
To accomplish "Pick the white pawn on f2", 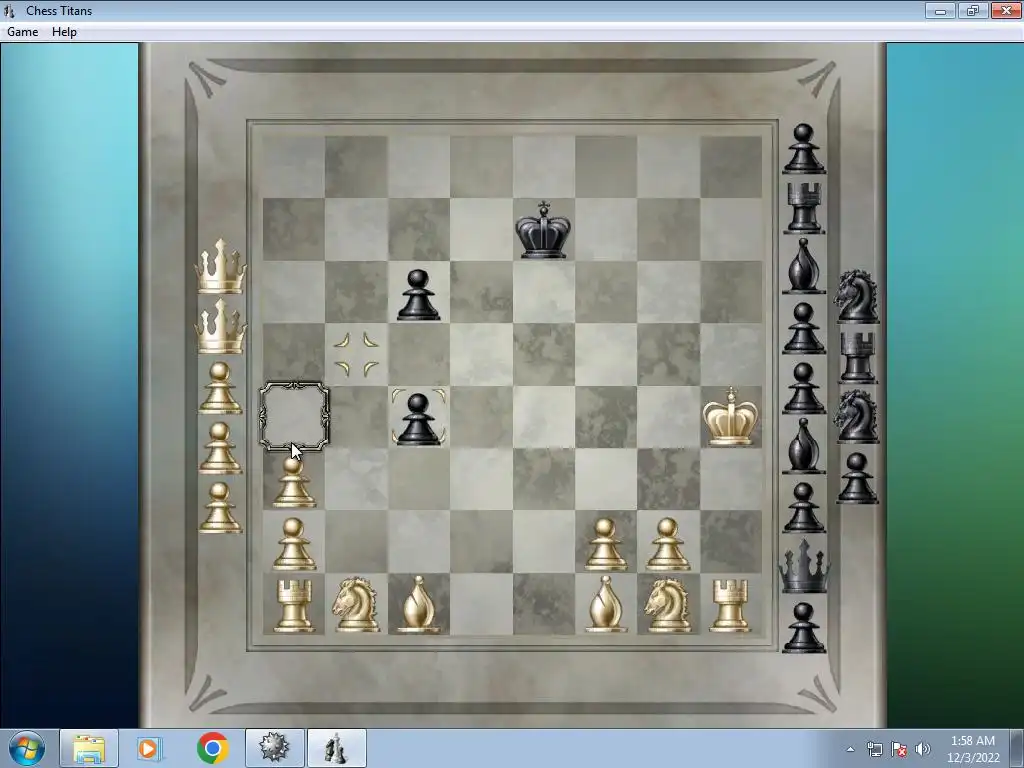I will point(605,544).
